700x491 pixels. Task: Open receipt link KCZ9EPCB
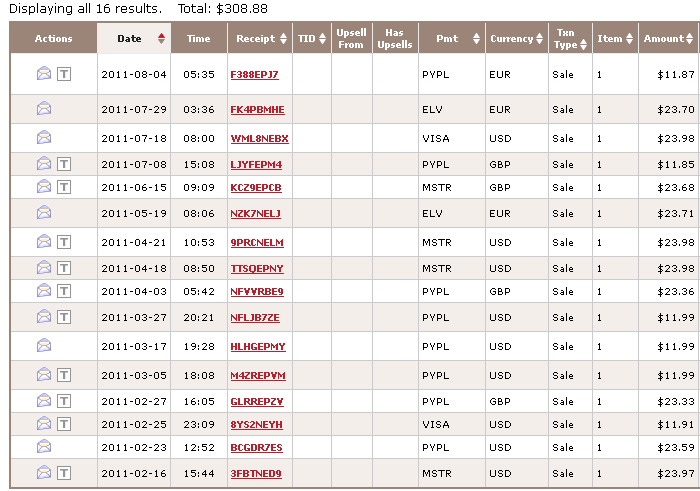(256, 187)
